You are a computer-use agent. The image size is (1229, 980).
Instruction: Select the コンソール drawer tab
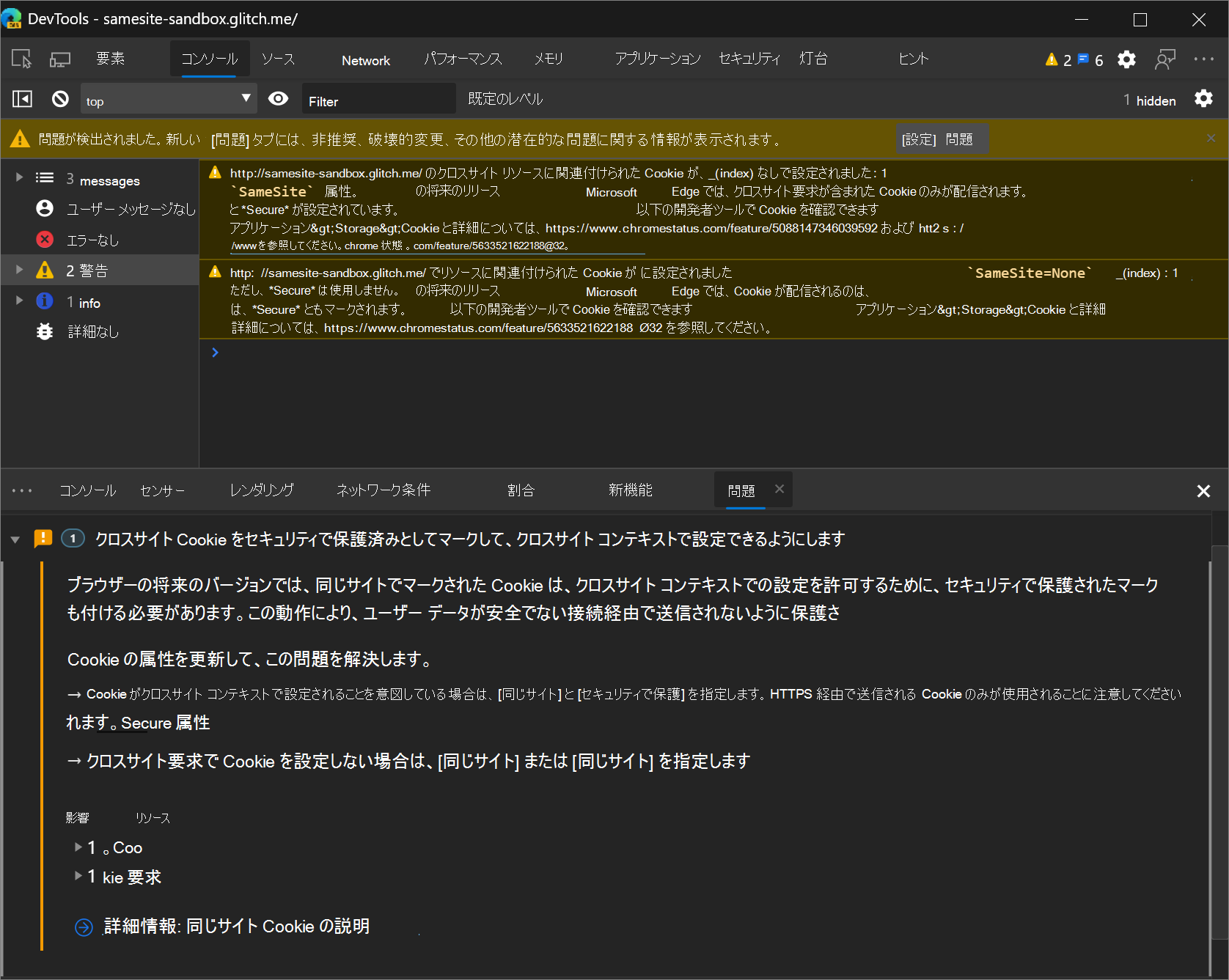pyautogui.click(x=87, y=490)
